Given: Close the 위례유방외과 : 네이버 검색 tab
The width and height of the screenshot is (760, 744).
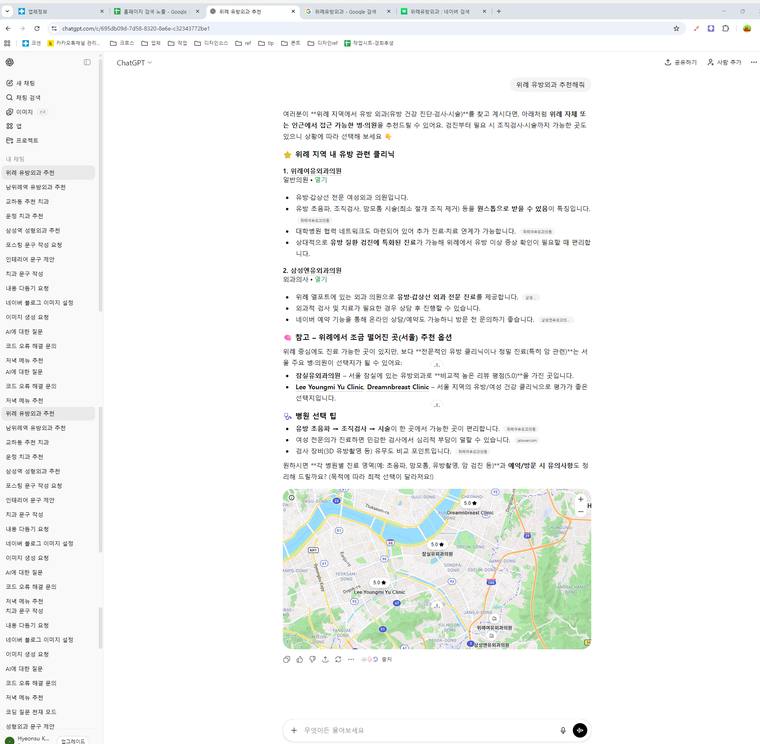Looking at the screenshot, I should pyautogui.click(x=484, y=11).
